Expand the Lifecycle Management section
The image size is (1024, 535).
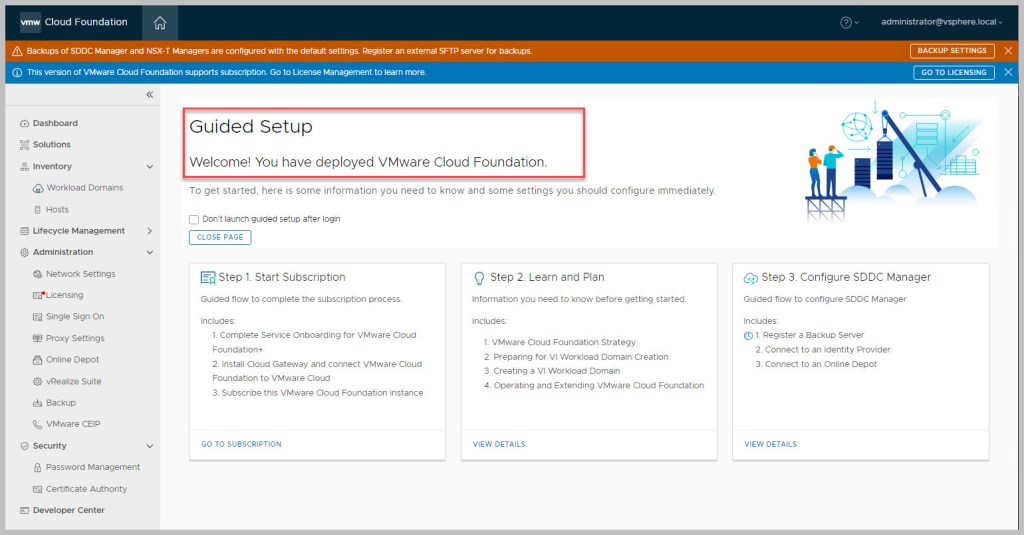pyautogui.click(x=150, y=231)
